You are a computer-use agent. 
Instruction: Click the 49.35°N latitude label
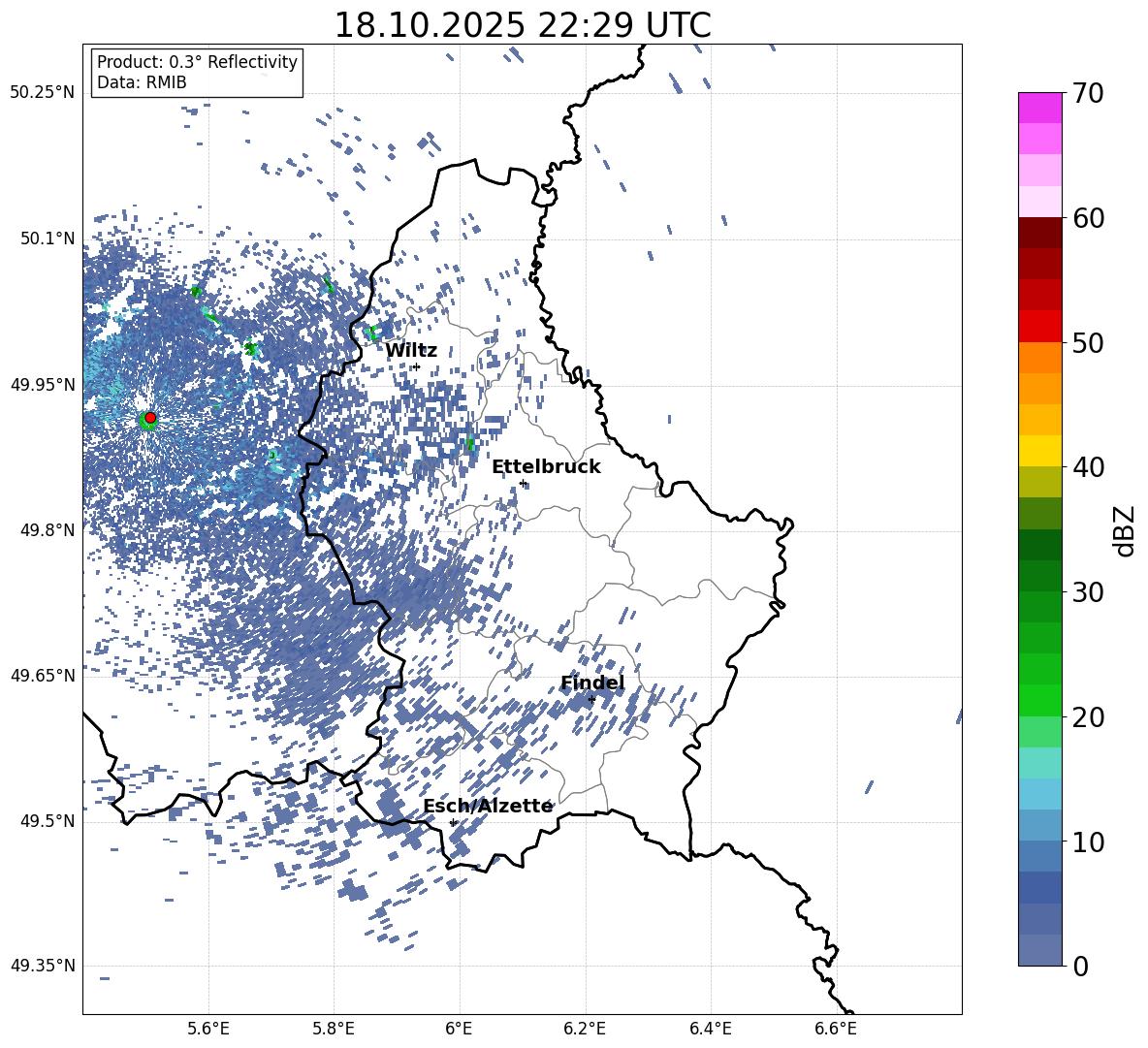44,966
